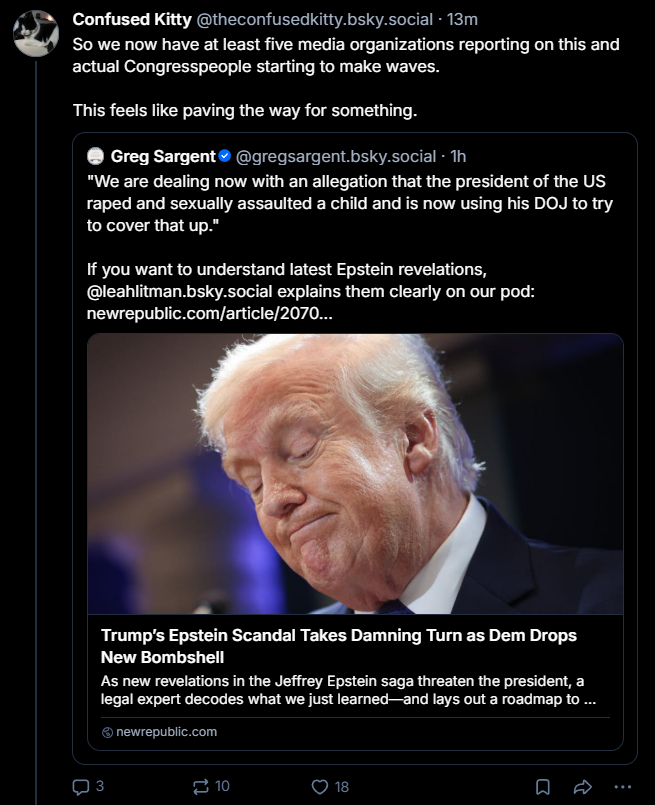This screenshot has height=805, width=655.
Task: Open the article preview photo
Action: coord(355,474)
